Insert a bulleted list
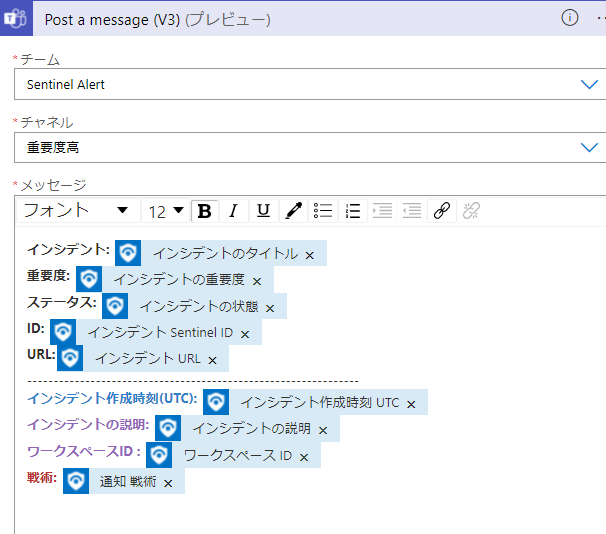Viewport: 606px width, 534px height. pyautogui.click(x=323, y=211)
